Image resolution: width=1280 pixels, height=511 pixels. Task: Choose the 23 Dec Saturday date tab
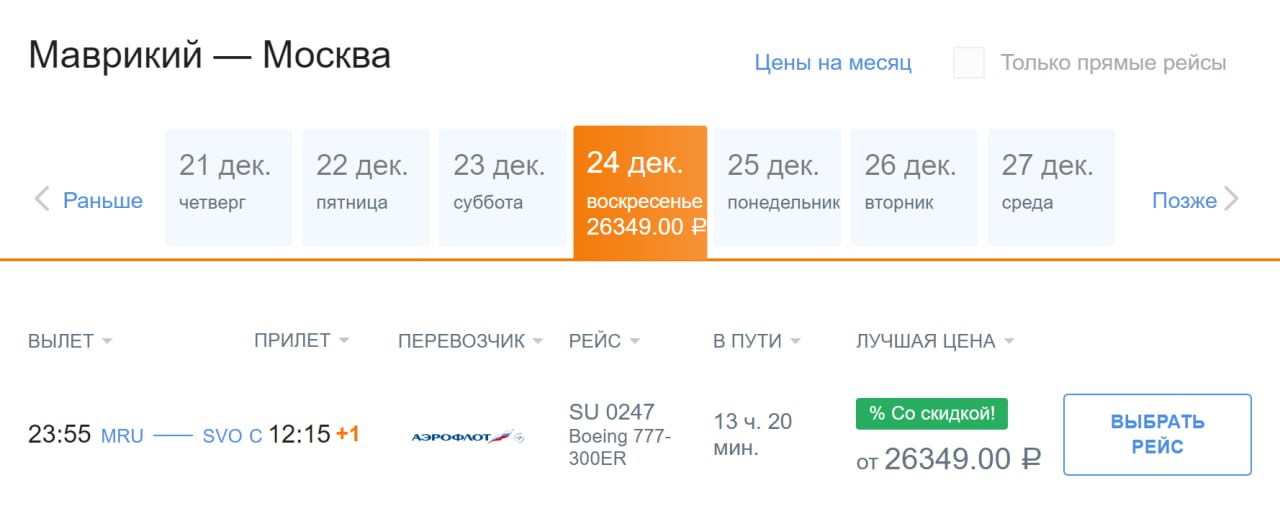click(502, 187)
